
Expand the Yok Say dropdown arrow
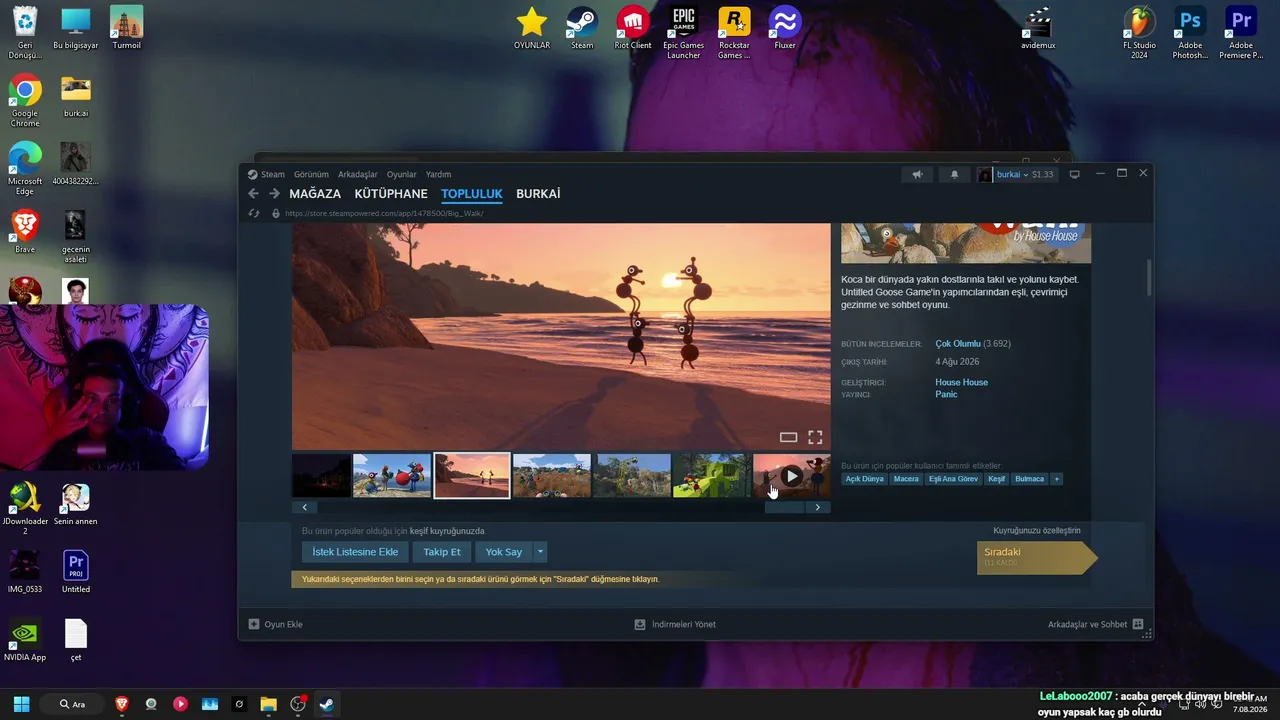[x=541, y=552]
